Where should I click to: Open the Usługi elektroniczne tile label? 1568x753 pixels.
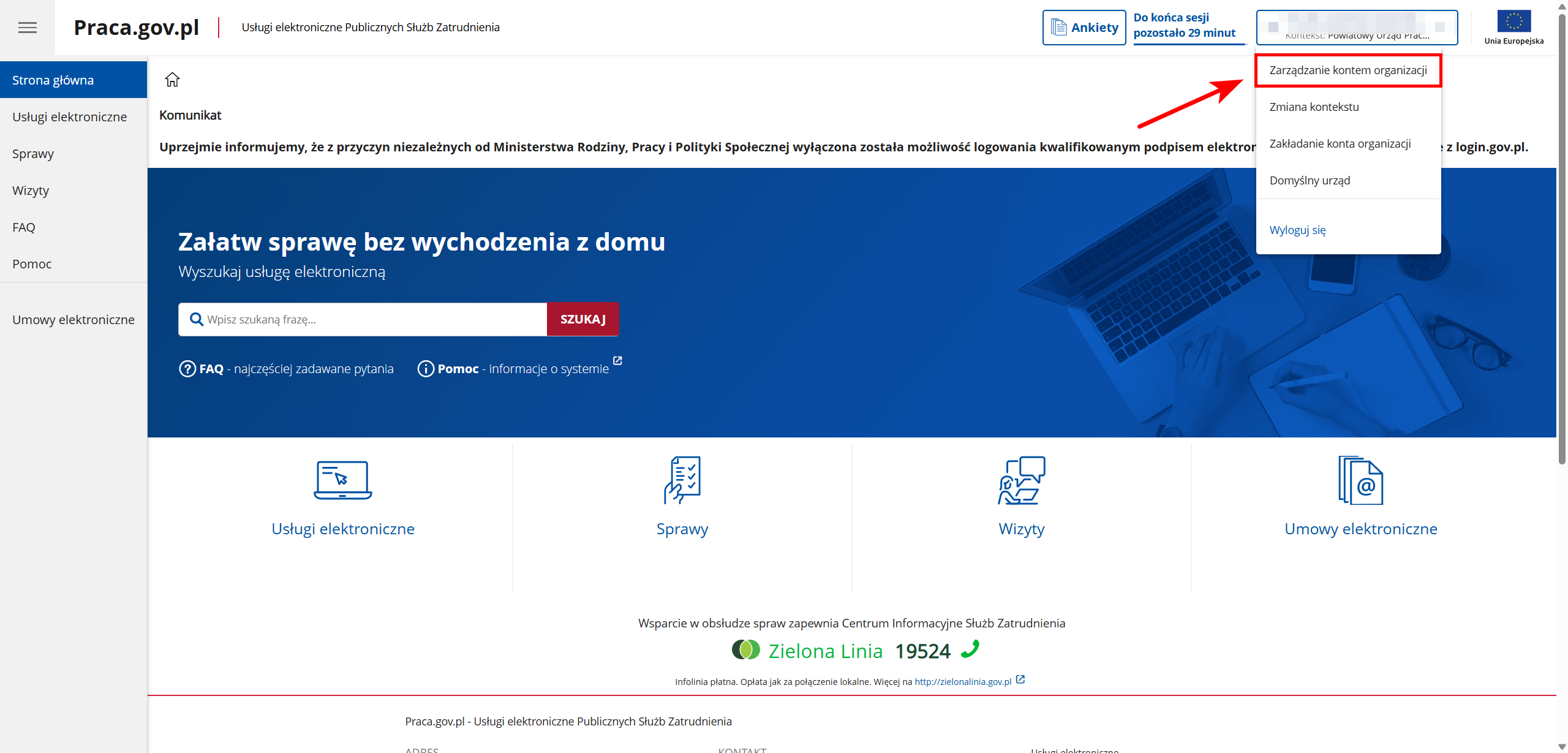tap(343, 529)
